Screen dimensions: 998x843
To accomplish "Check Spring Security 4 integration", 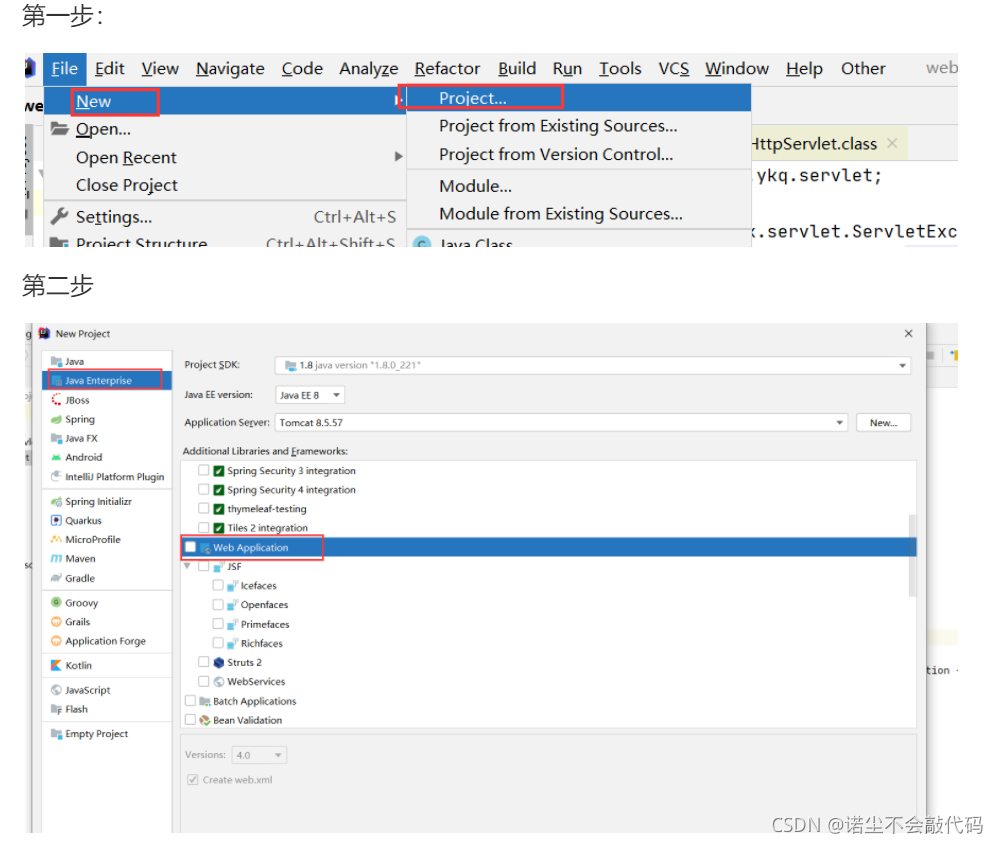I will (x=204, y=489).
